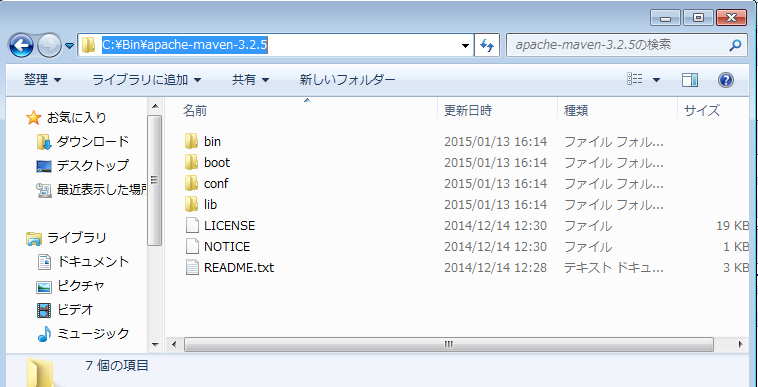Viewport: 758px width, 387px height.
Task: Click the horizontal scrollbar right arrow
Action: 740,344
